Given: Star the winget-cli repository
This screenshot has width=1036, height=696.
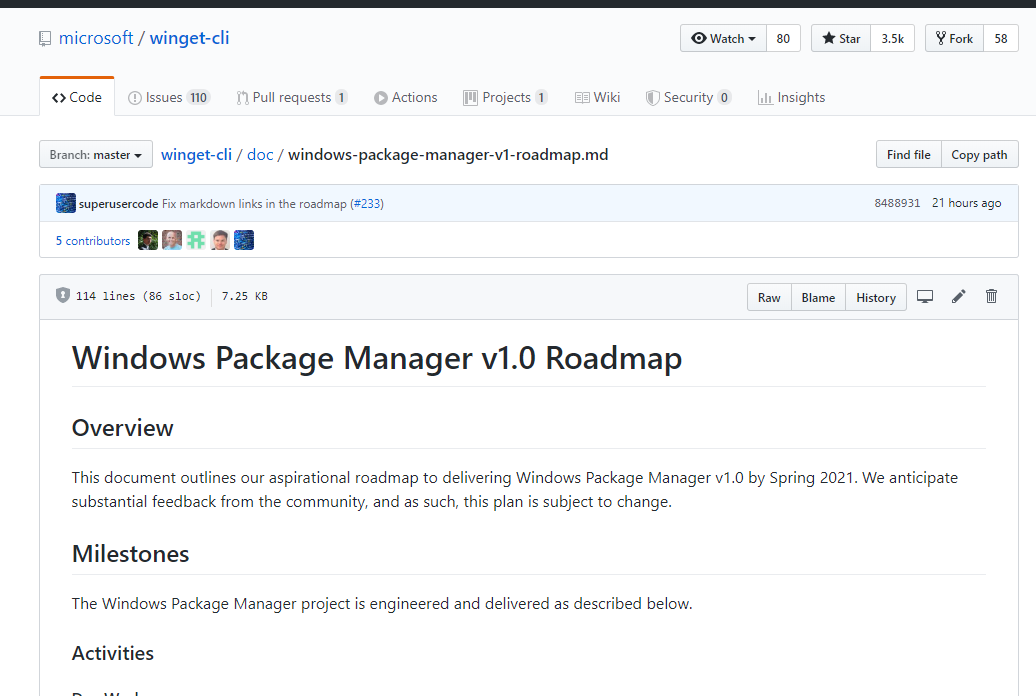Looking at the screenshot, I should click(x=841, y=38).
